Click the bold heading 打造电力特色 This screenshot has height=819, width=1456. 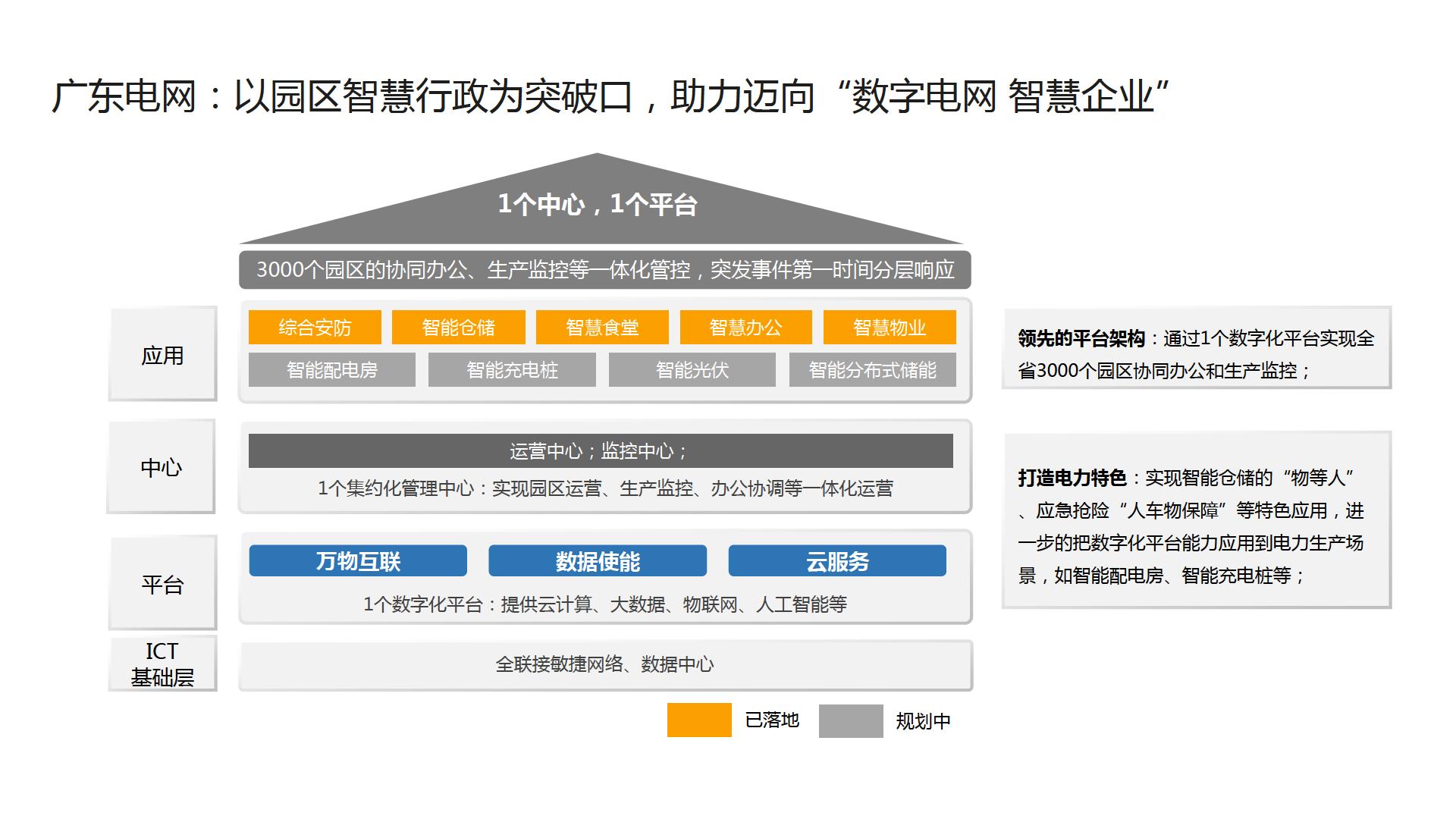point(1072,478)
